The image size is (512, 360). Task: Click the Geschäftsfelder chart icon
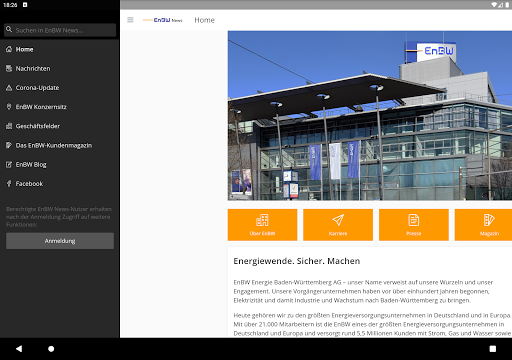(x=9, y=126)
